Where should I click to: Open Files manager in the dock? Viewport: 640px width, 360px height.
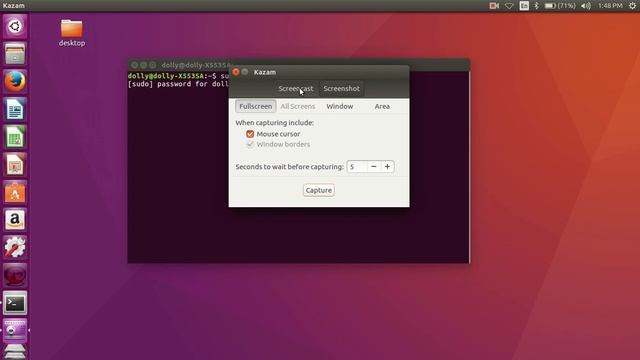(x=15, y=54)
